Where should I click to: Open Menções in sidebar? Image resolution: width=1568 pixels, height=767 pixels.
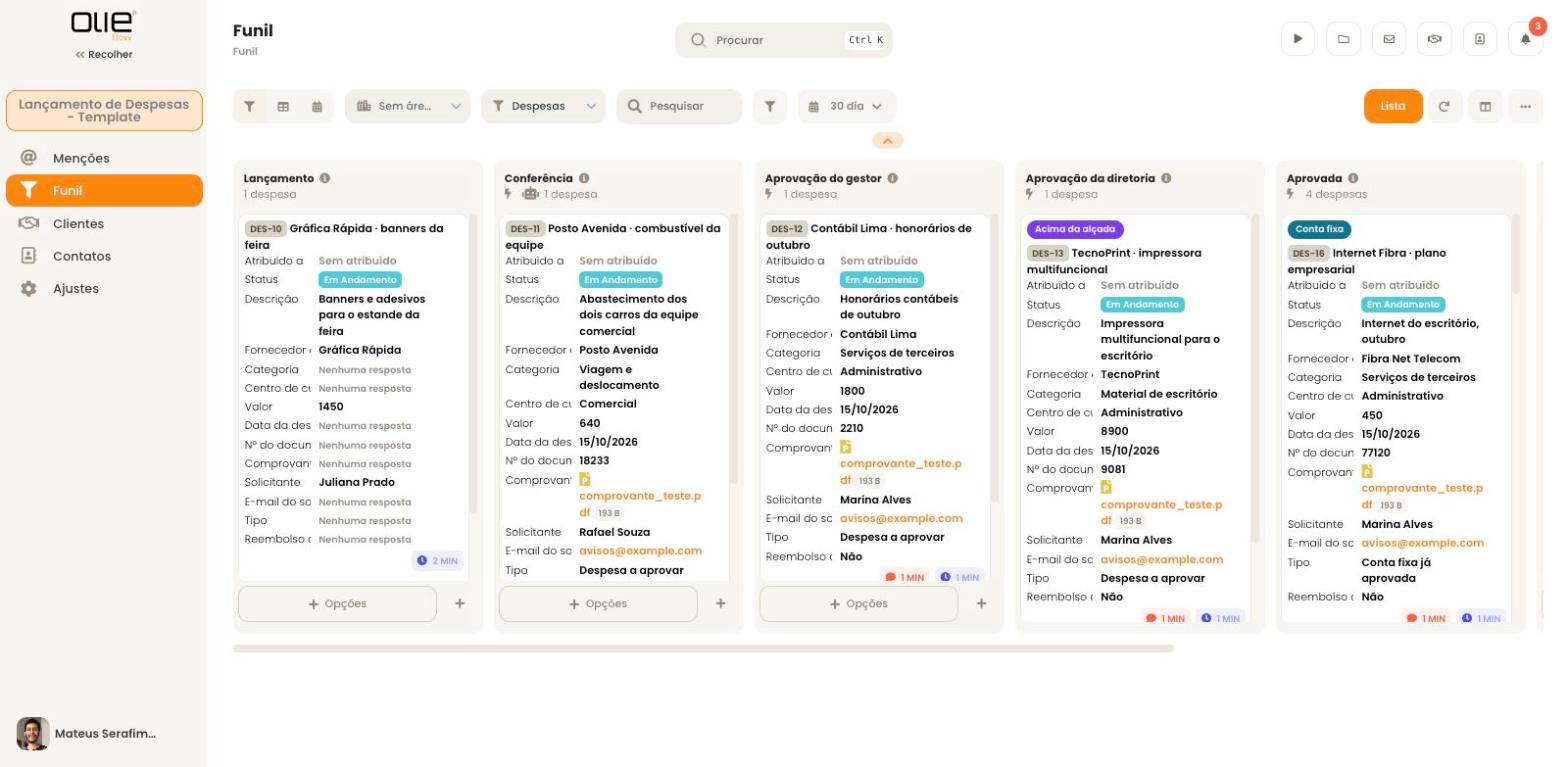pyautogui.click(x=104, y=158)
